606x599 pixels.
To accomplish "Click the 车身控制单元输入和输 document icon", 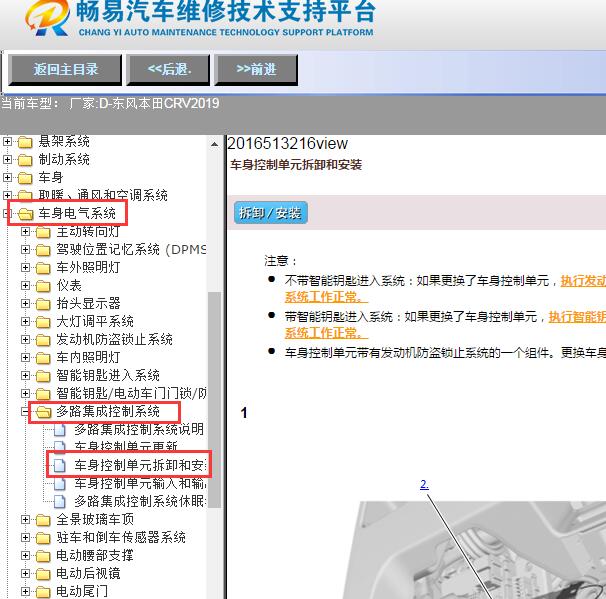I will [60, 483].
